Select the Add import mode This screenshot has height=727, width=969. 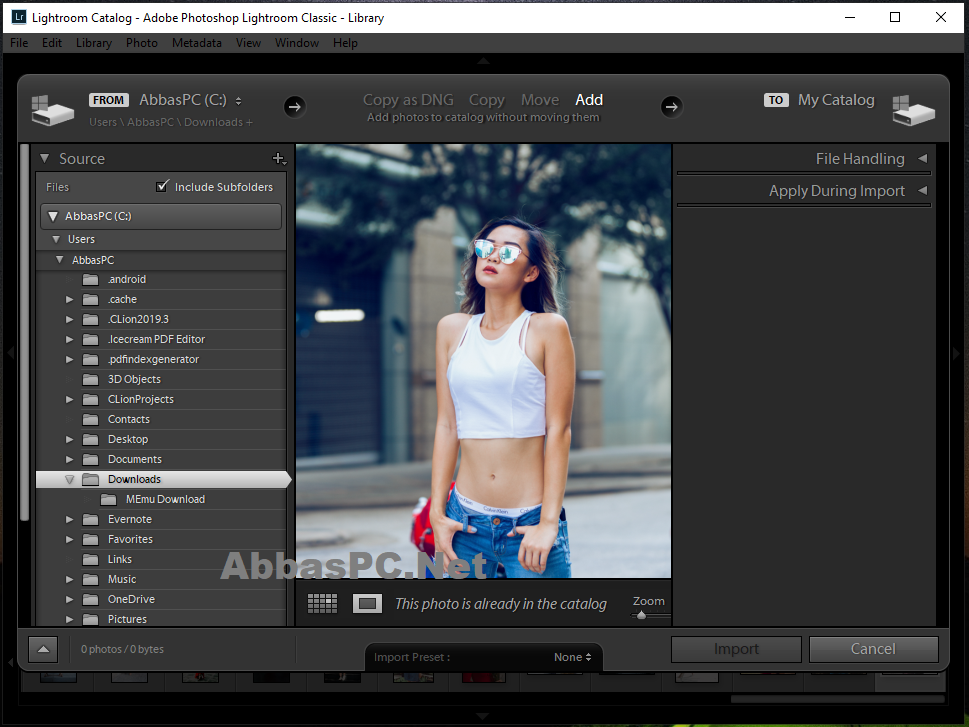click(x=588, y=99)
